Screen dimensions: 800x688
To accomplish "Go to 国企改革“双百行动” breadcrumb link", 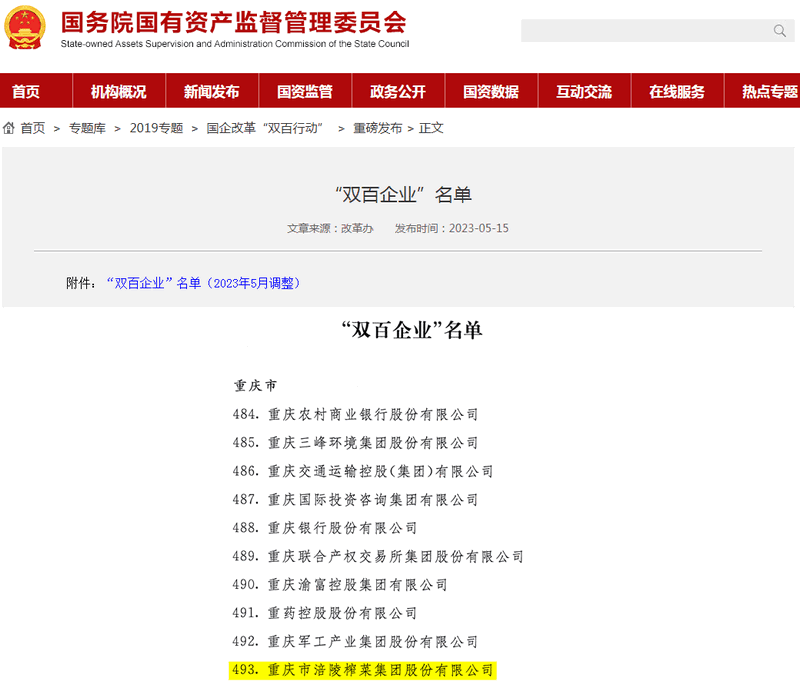I will tap(265, 128).
